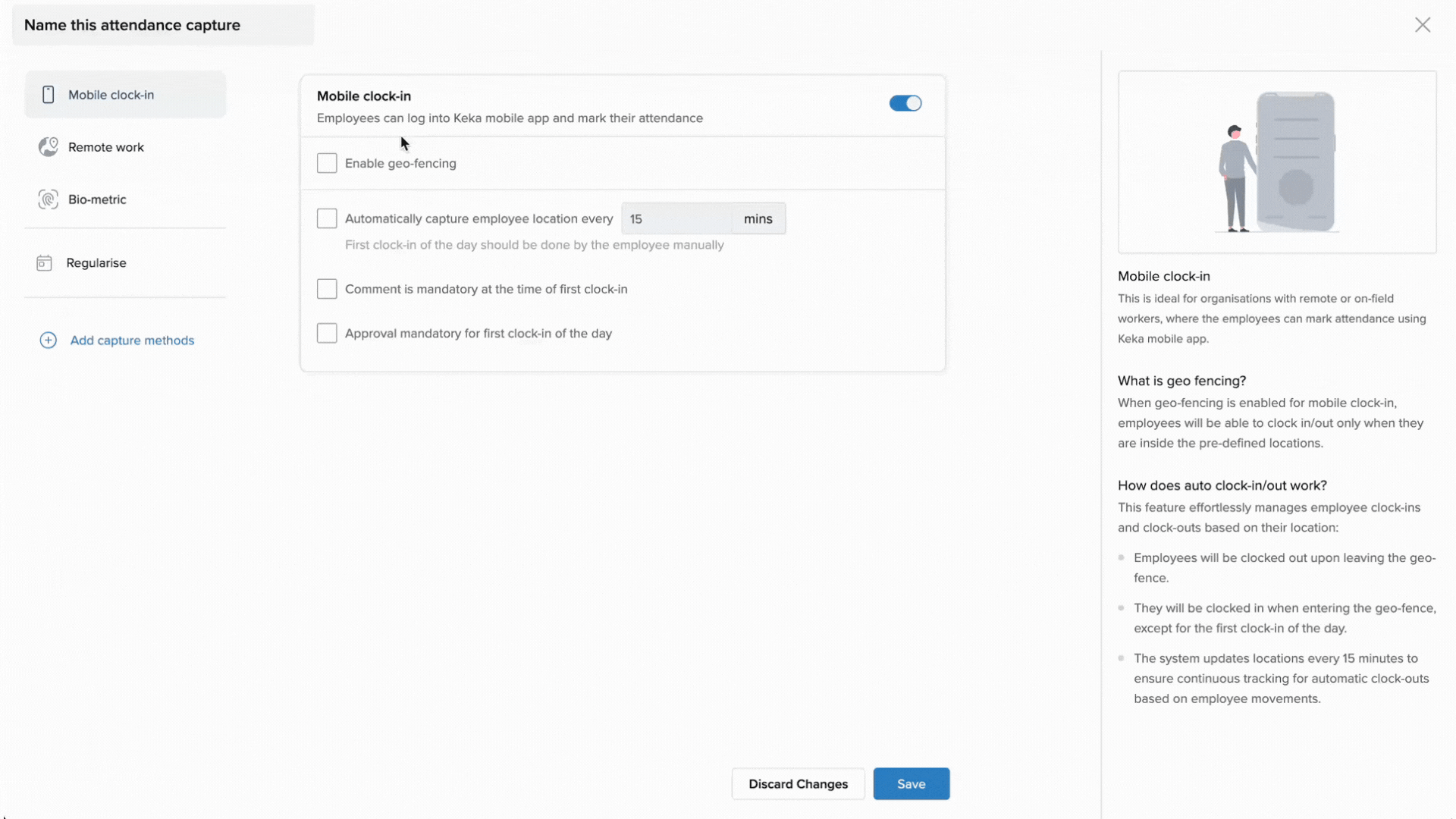Select Mobile clock-in in sidebar

(111, 95)
